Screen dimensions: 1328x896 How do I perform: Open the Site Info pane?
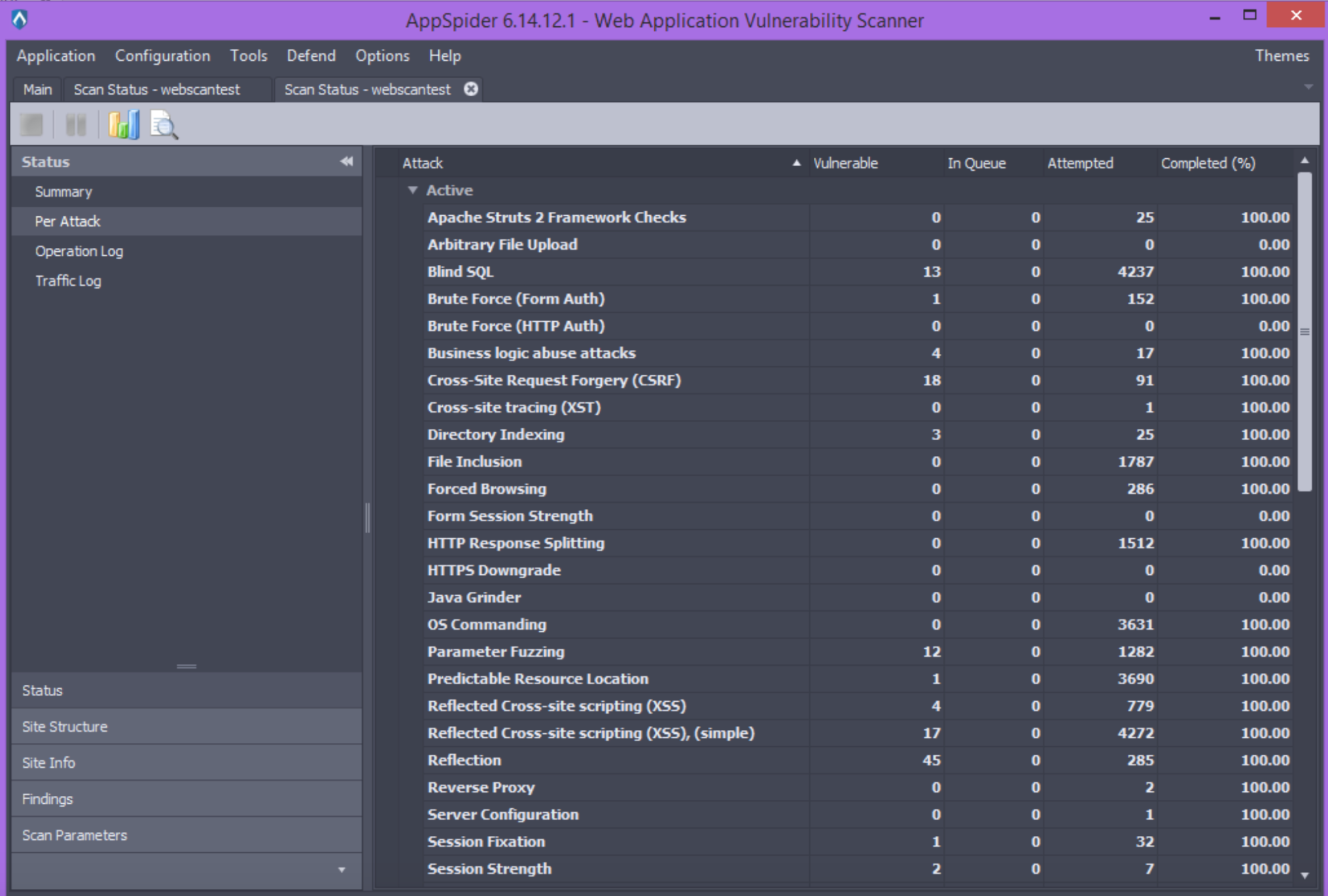tap(187, 763)
